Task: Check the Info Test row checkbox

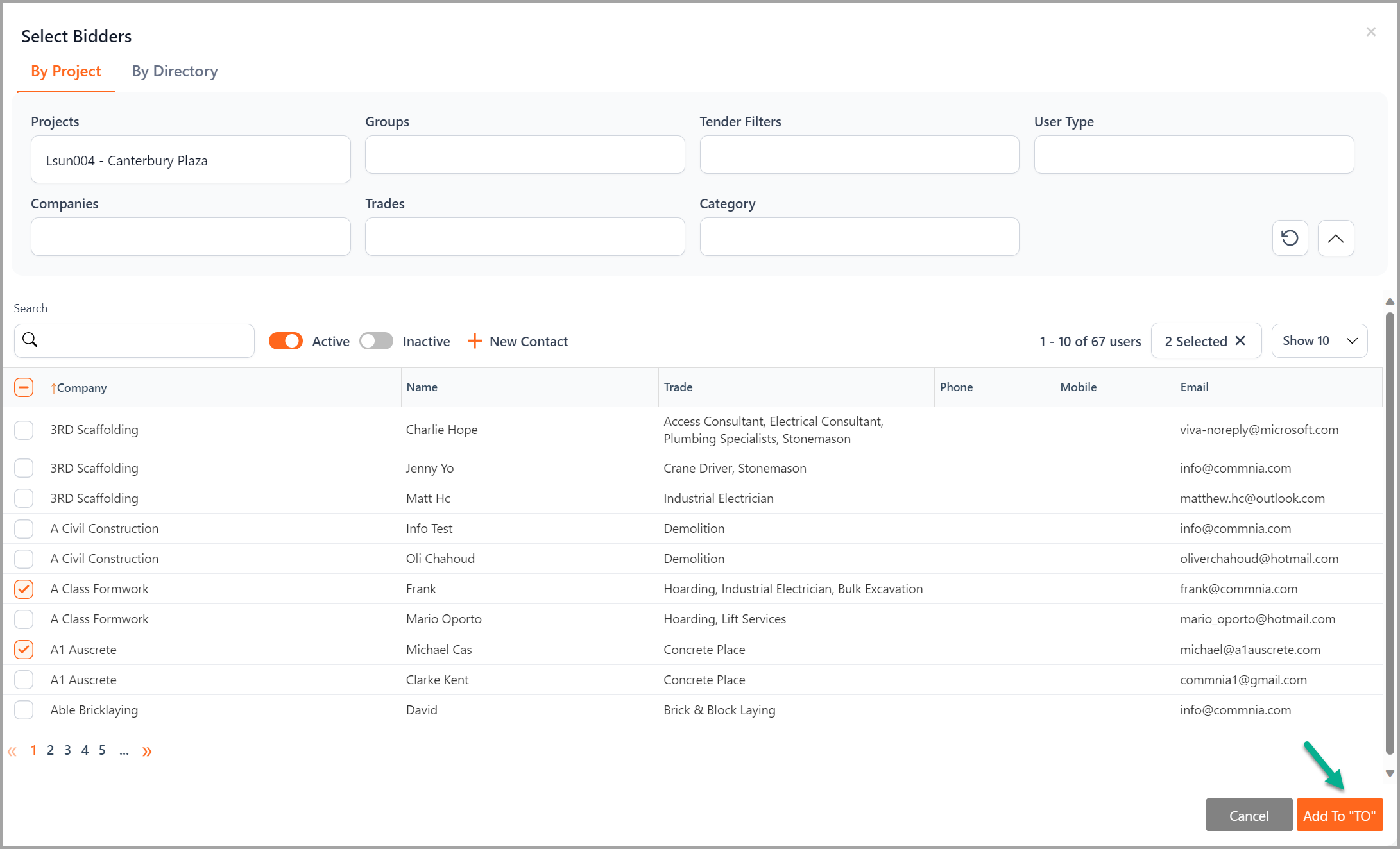Action: tap(24, 528)
